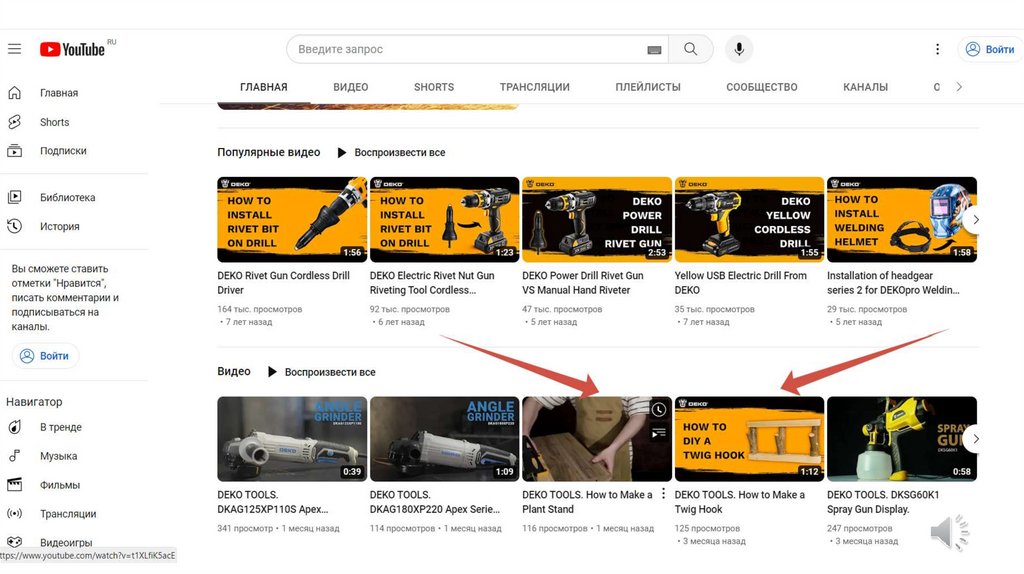Image resolution: width=1024 pixels, height=574 pixels.
Task: Click play icon next to Видео section
Action: [272, 372]
